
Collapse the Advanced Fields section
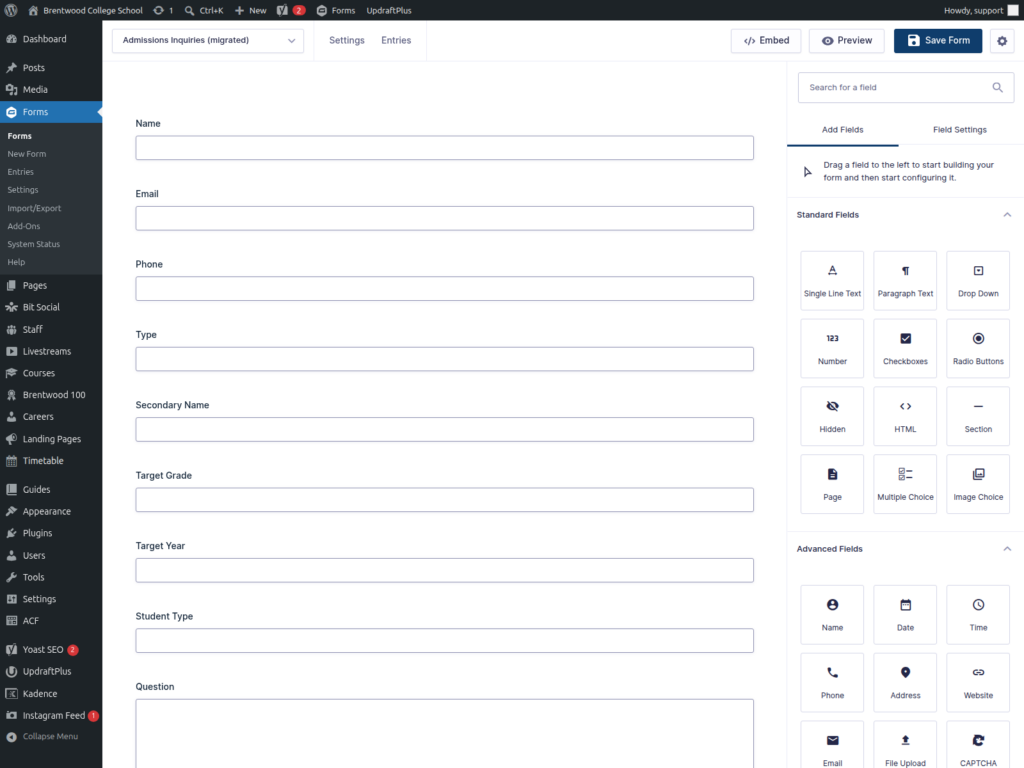1007,549
